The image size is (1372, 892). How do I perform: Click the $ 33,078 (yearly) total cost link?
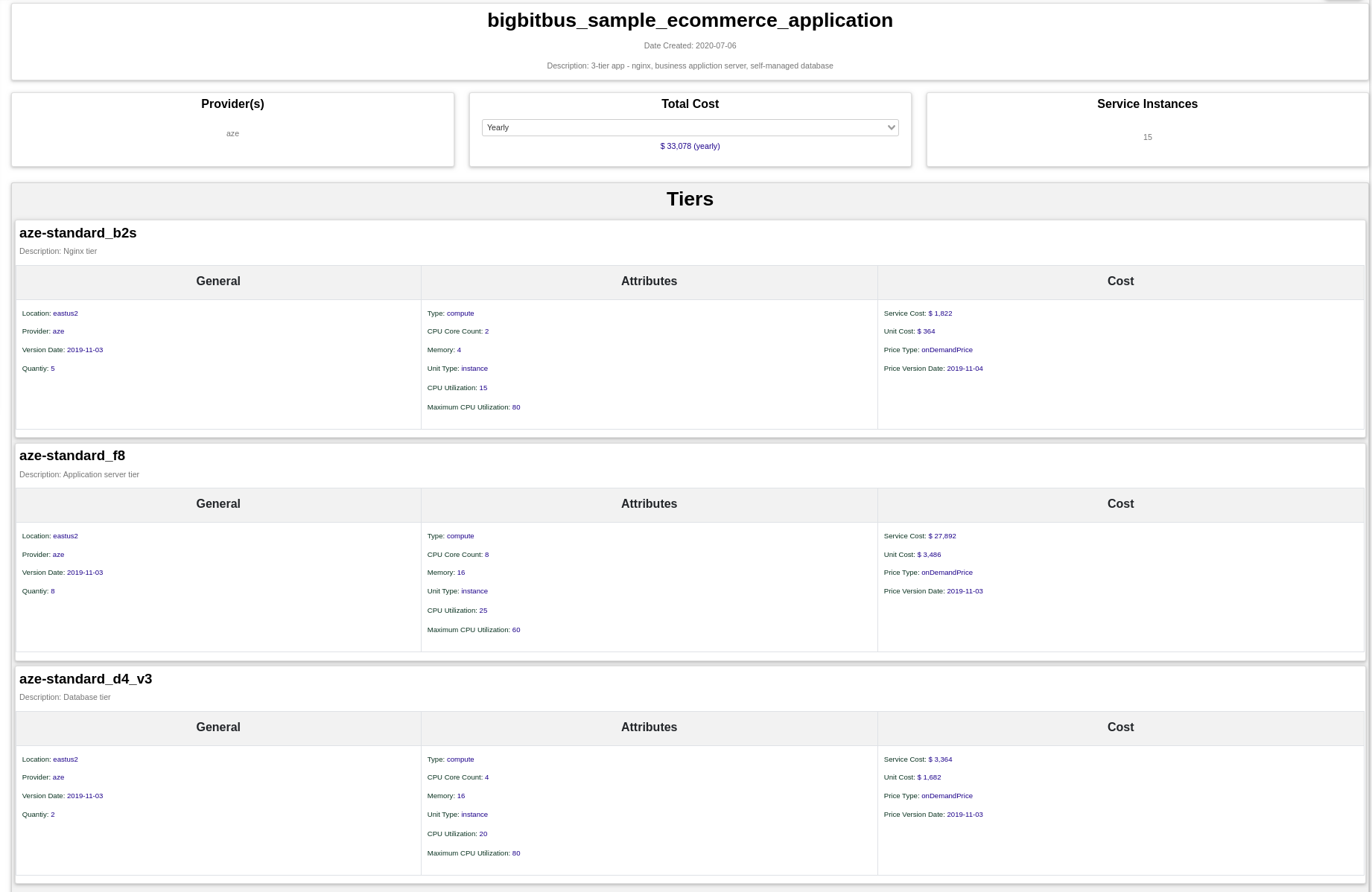click(690, 146)
